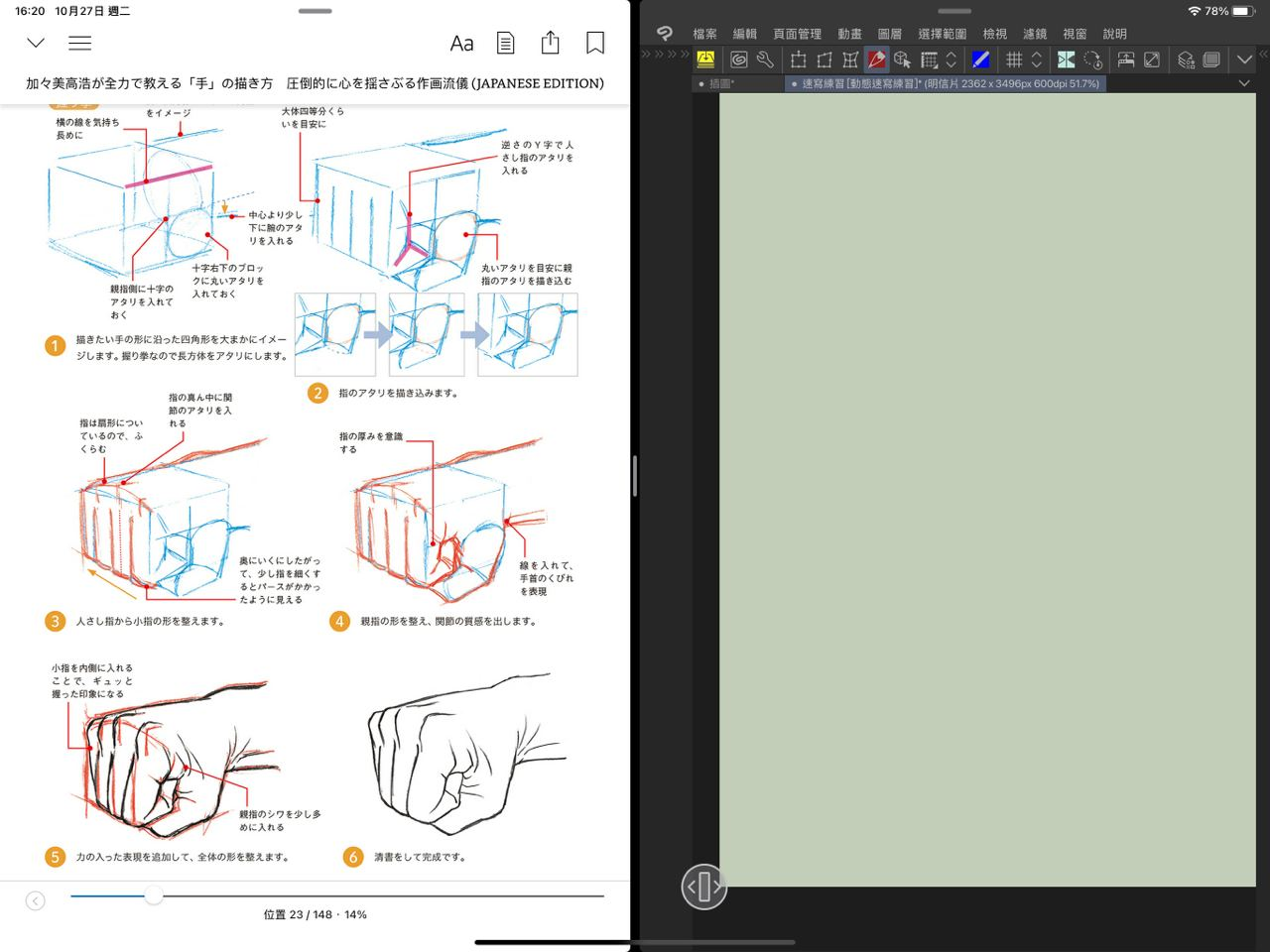Viewport: 1270px width, 952px height.
Task: Switch to the 速寫練習 canvas tab
Action: click(x=947, y=84)
